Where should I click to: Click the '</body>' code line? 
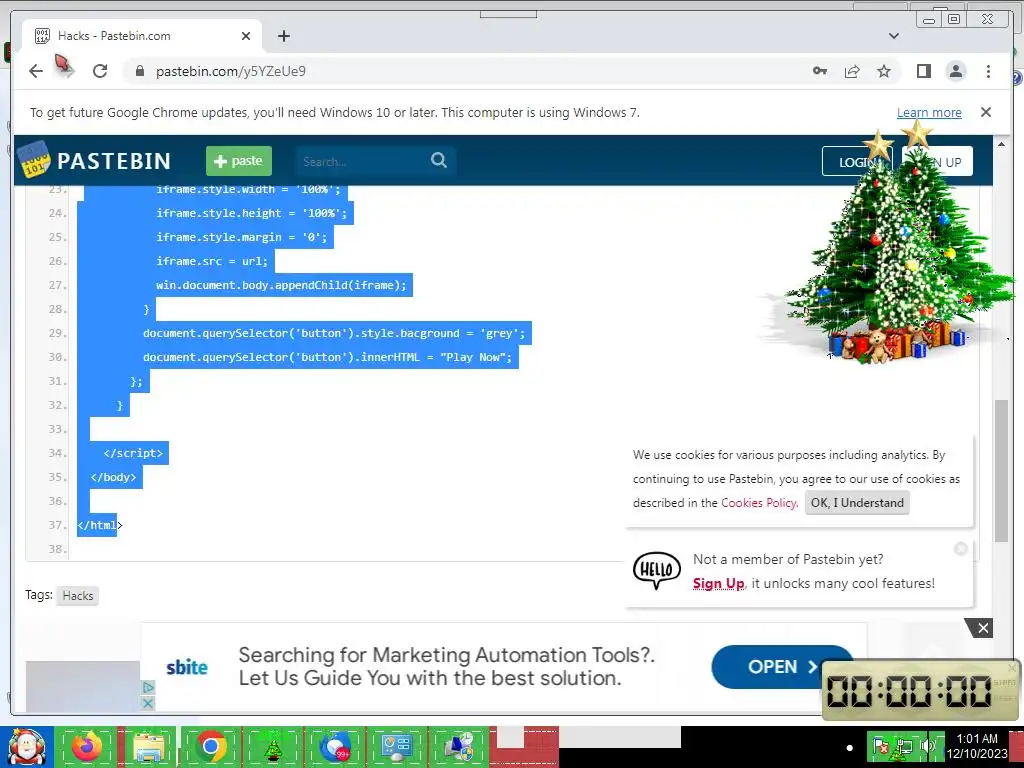point(114,477)
